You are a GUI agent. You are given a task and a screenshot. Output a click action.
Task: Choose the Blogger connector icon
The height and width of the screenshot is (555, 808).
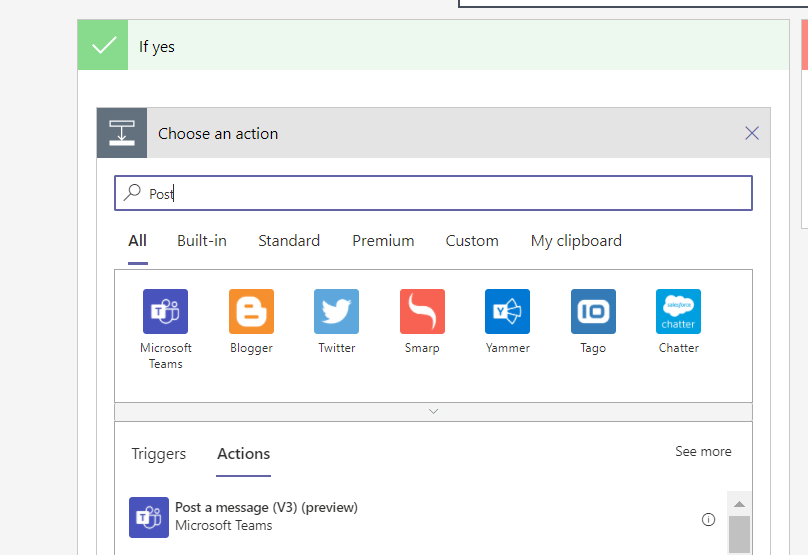pos(251,312)
